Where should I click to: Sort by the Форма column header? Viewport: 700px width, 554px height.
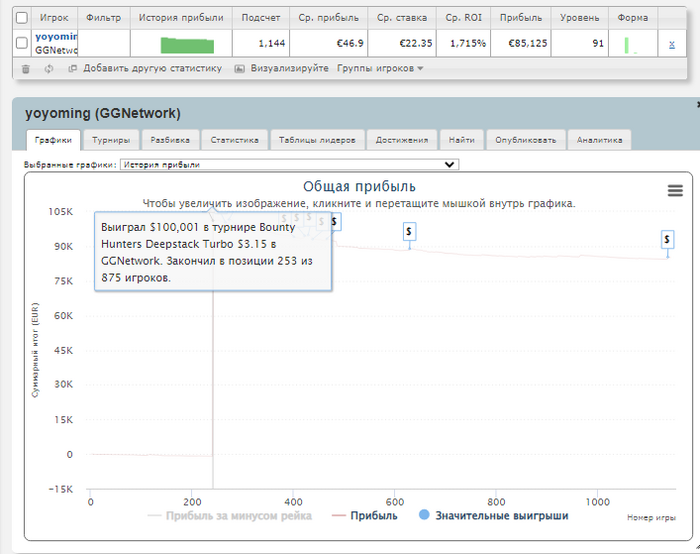pos(633,18)
